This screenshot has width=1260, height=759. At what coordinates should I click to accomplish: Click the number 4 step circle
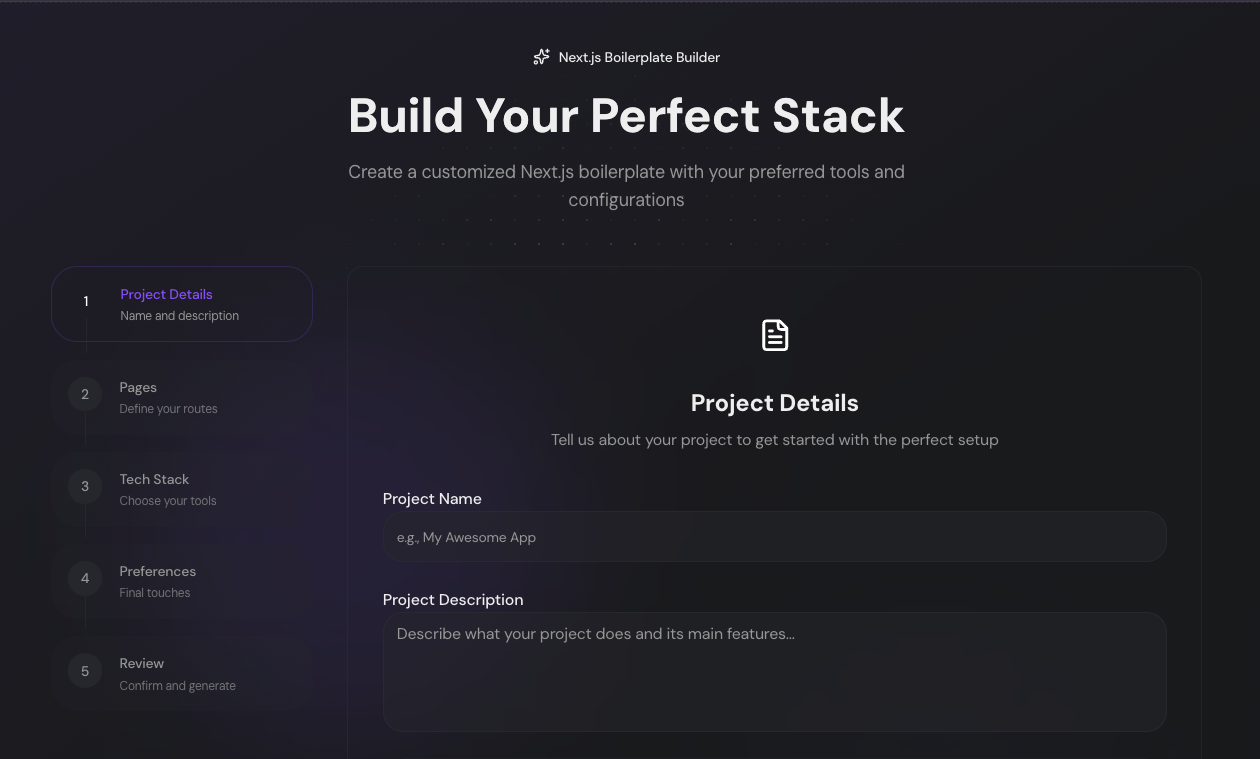85,578
